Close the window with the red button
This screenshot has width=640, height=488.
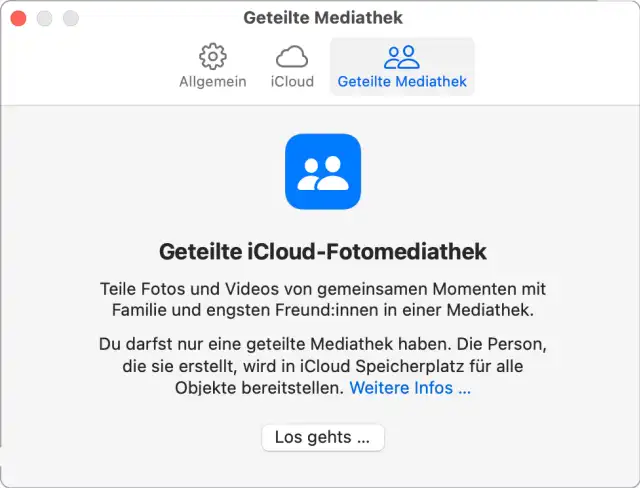tap(20, 19)
